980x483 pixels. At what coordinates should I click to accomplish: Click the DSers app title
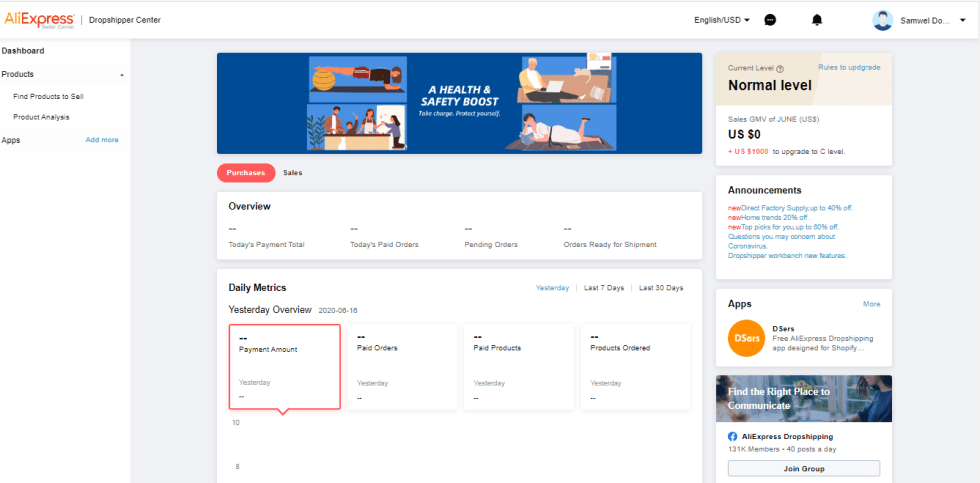783,329
